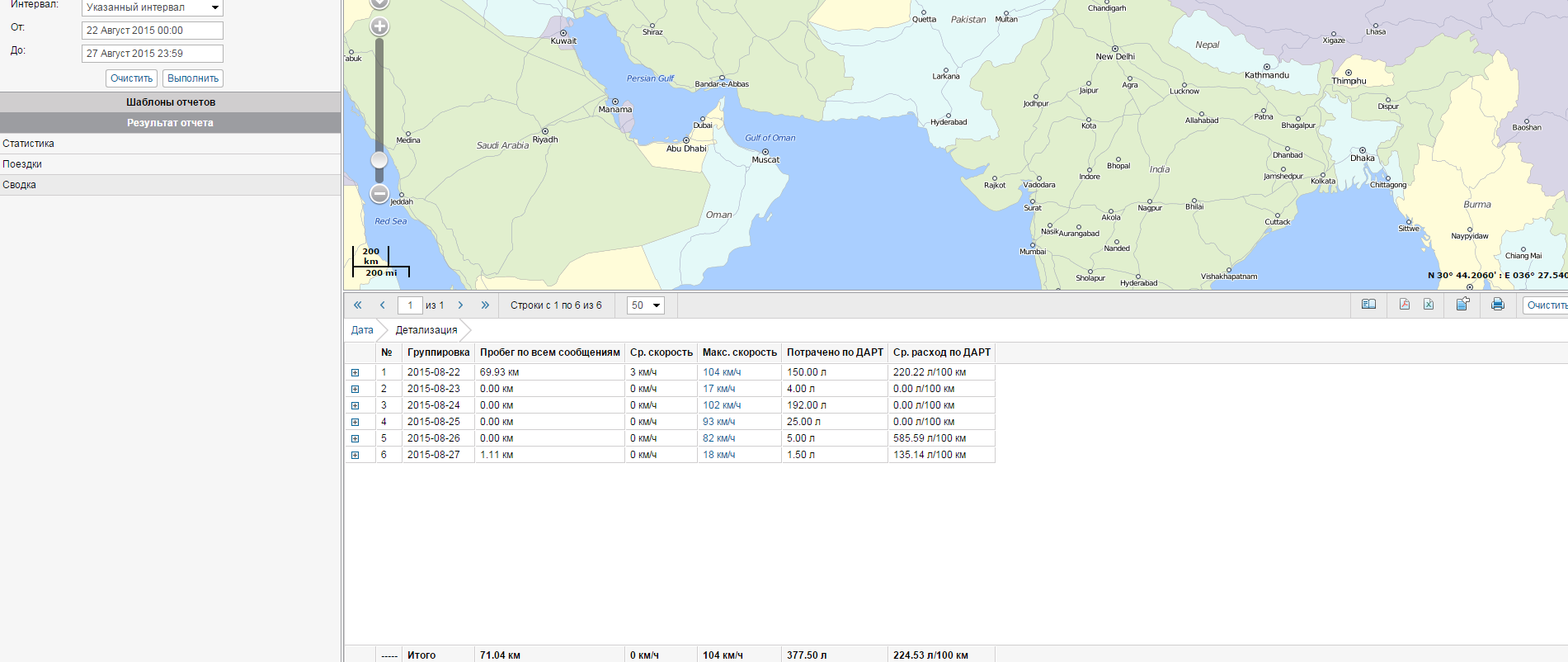The width and height of the screenshot is (1568, 662).
Task: Go to the last page of results
Action: (x=485, y=305)
